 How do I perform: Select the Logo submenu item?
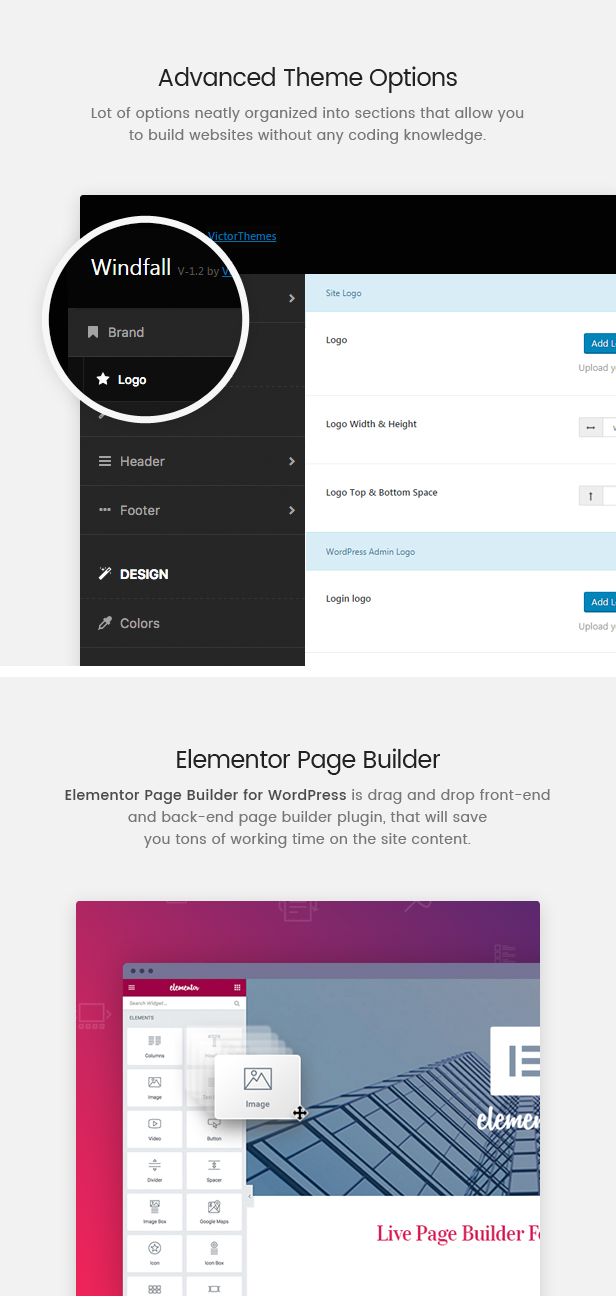click(131, 380)
